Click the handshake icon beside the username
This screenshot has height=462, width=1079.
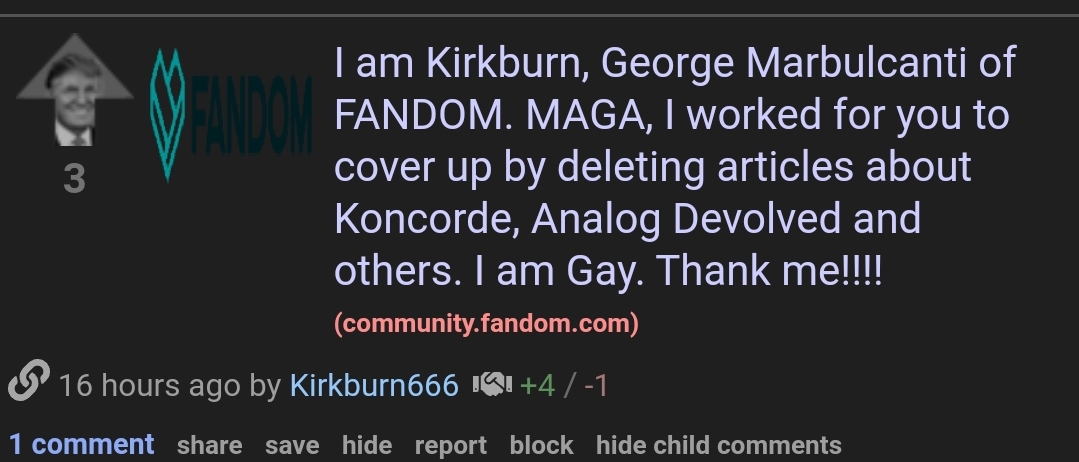coord(492,384)
